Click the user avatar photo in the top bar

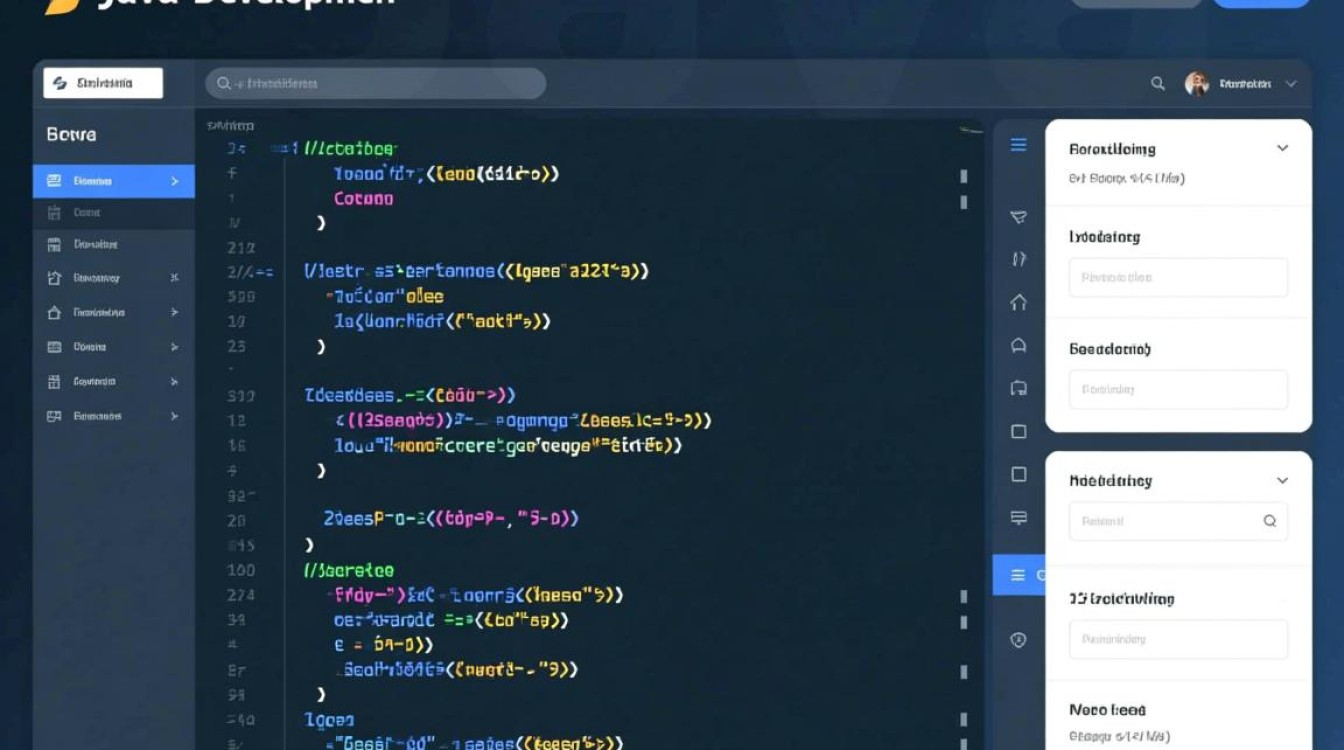[x=1196, y=84]
